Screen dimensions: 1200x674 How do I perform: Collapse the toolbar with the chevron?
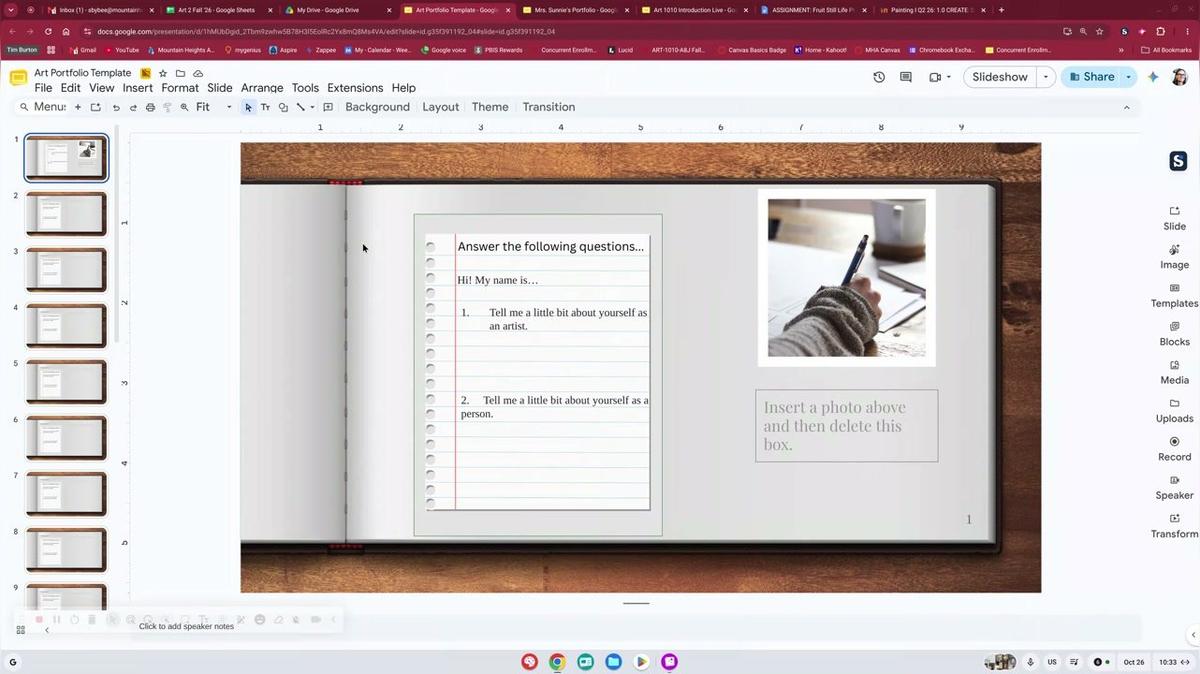click(1126, 107)
